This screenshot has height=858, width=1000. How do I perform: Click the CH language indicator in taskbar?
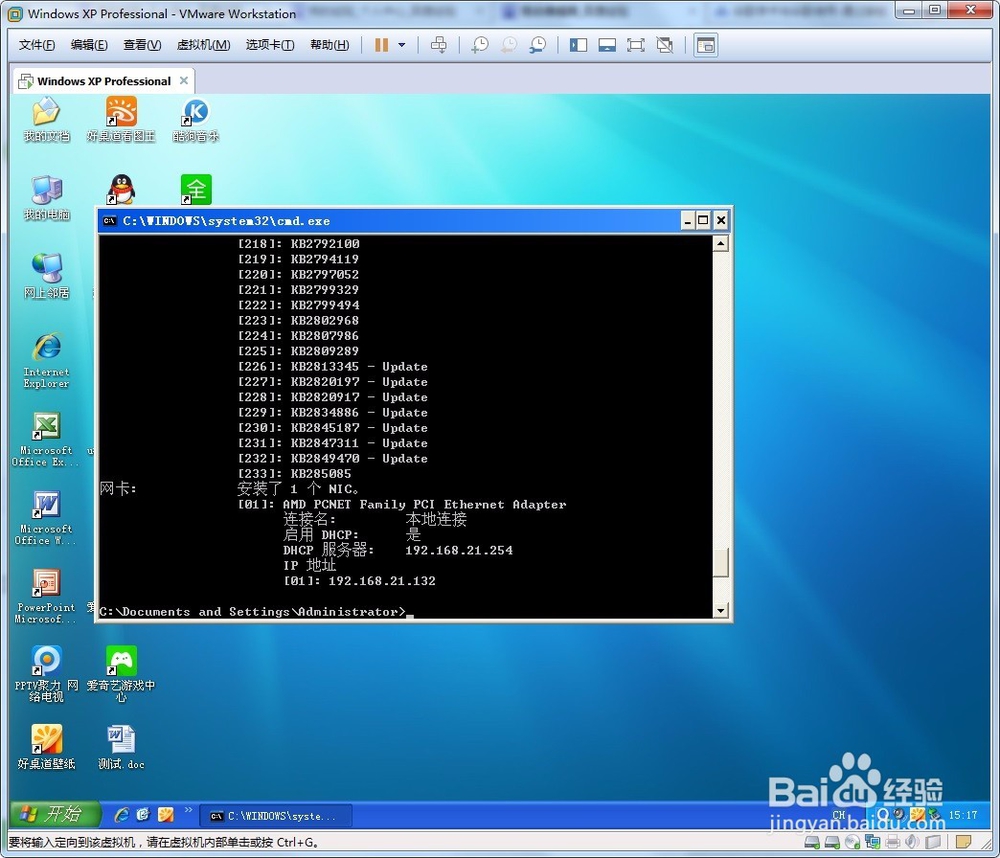839,815
